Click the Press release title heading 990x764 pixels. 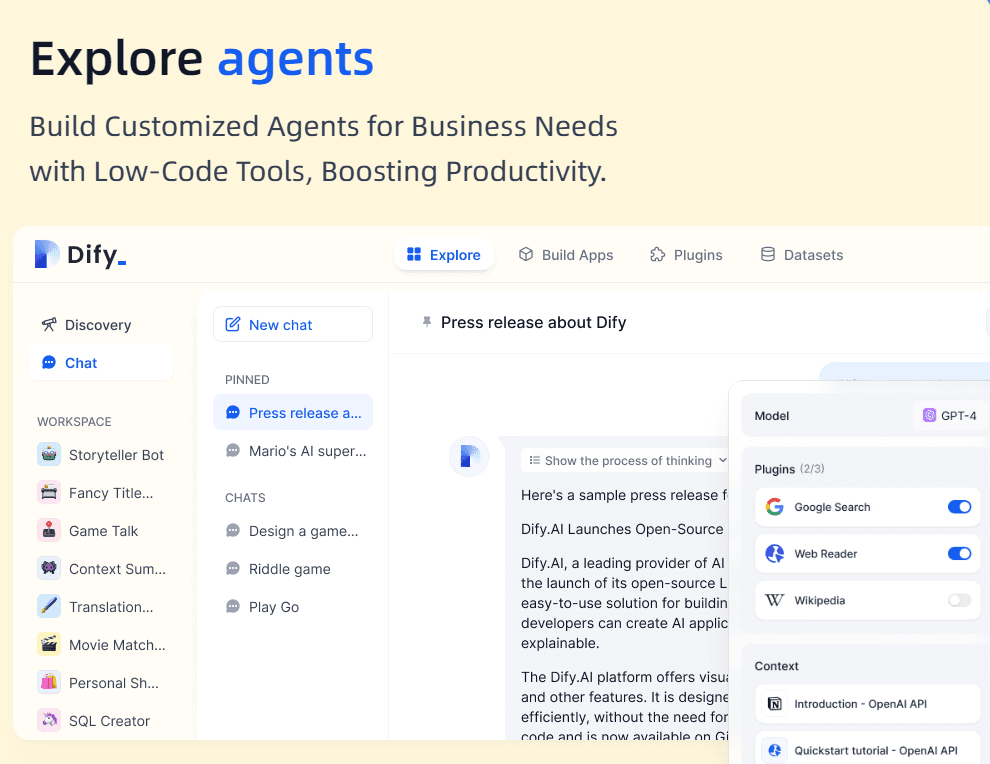[534, 323]
